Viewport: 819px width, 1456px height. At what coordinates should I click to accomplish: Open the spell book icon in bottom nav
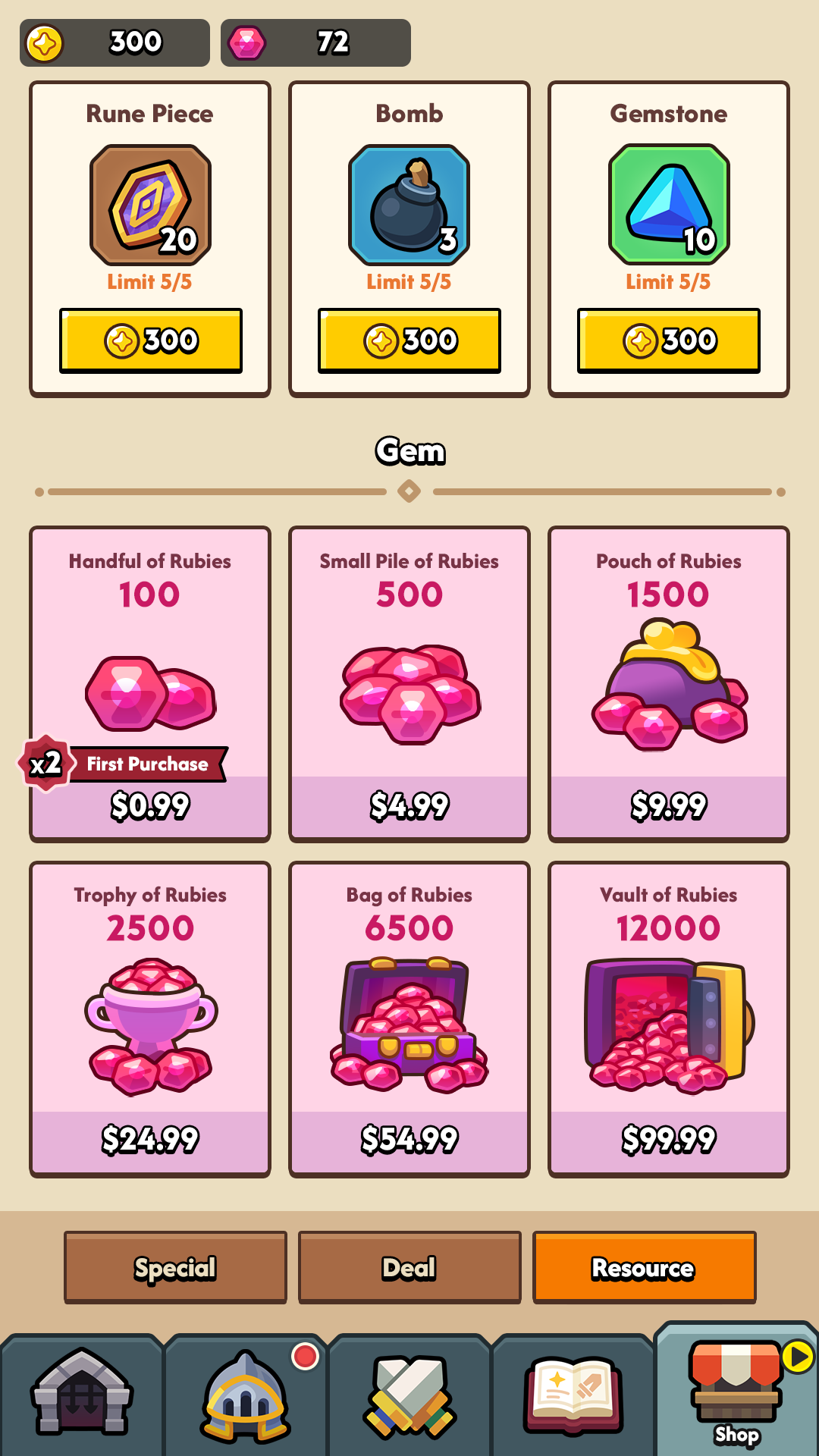click(x=573, y=1394)
